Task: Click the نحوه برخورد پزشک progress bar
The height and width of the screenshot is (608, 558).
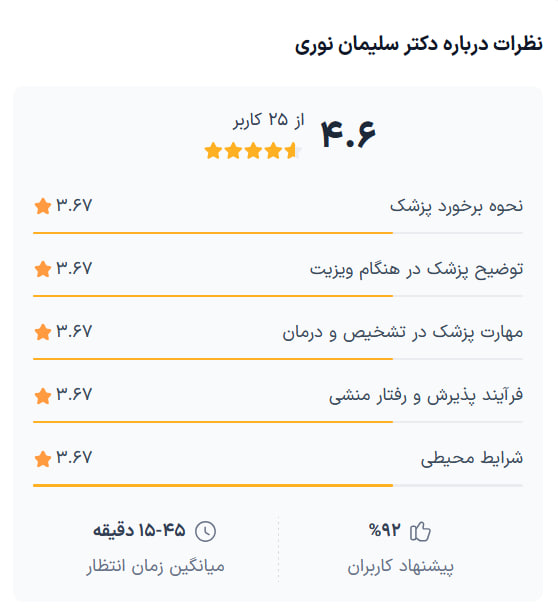Action: point(278,233)
